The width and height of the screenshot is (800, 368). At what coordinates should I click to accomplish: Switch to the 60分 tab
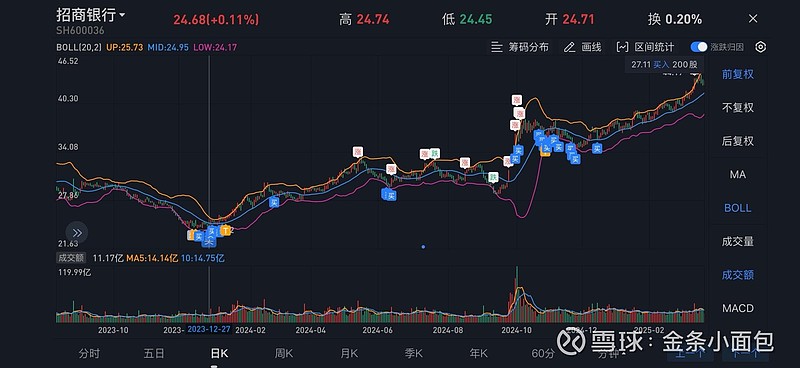click(x=542, y=353)
